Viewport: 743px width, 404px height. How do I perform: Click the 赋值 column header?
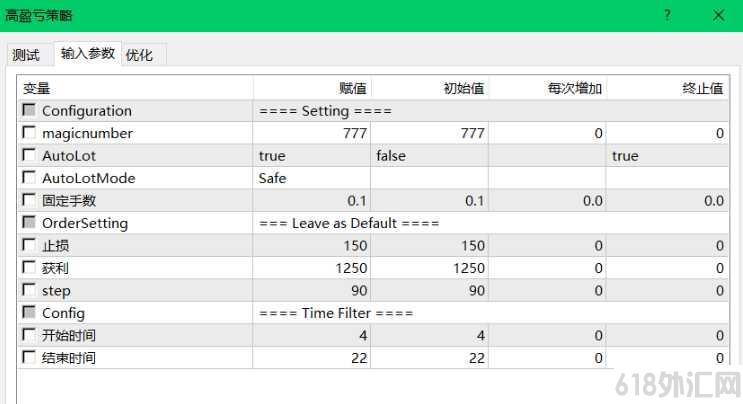[311, 88]
